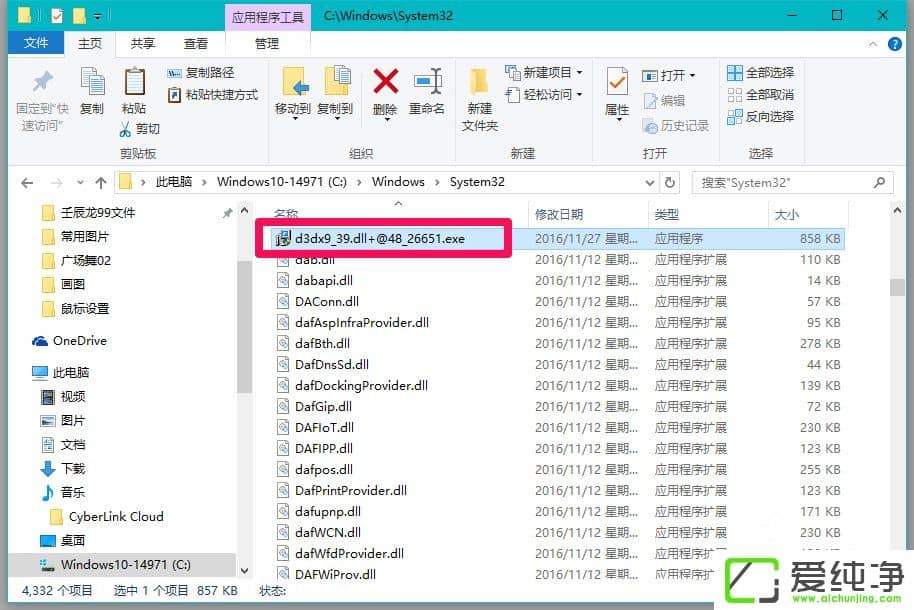Sort by the 大小 column header
914x610 pixels.
click(x=807, y=215)
